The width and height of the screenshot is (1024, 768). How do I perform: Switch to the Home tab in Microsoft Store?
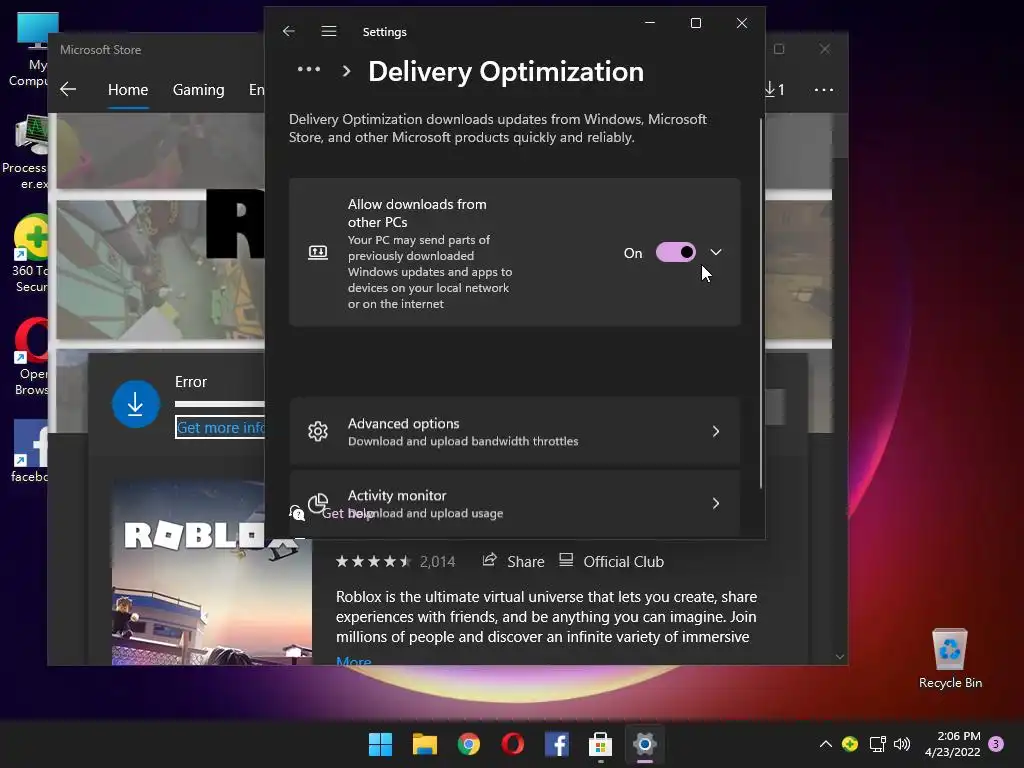(128, 89)
